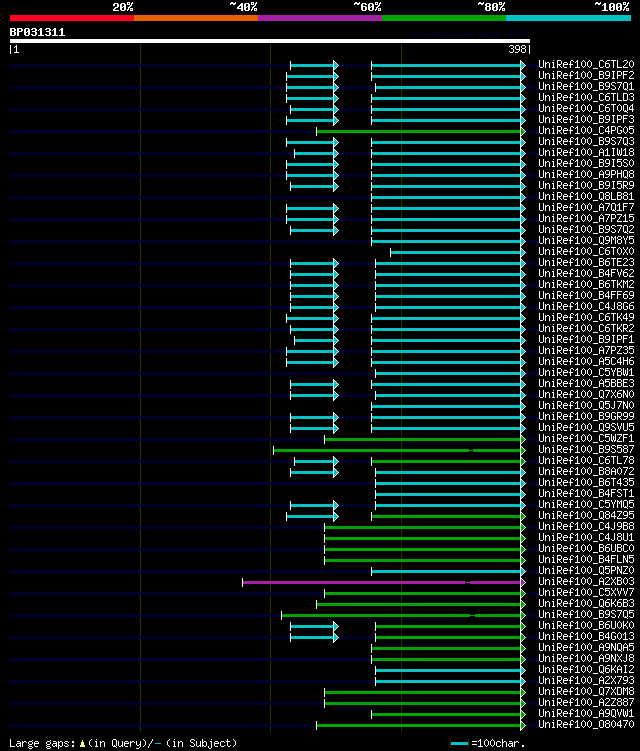Click the UniRef100_C4PG05 label
This screenshot has width=640, height=751.
pyautogui.click(x=586, y=130)
